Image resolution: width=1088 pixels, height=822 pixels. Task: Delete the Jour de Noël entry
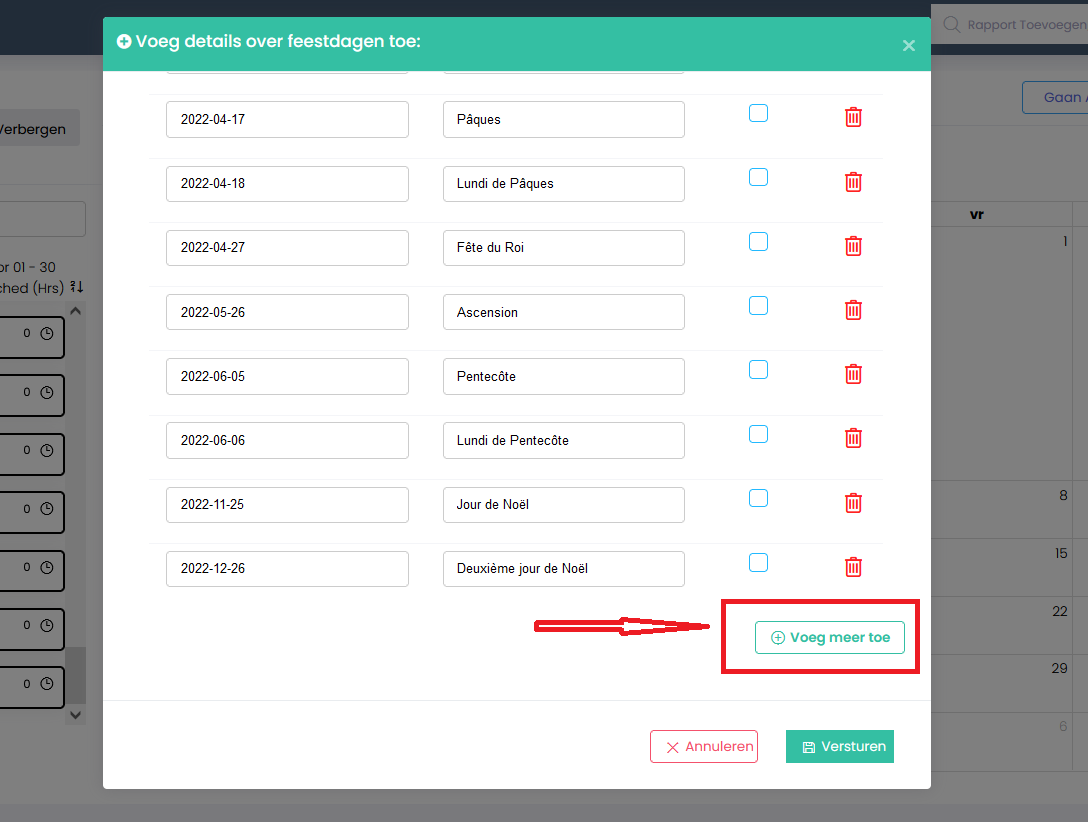click(x=853, y=503)
